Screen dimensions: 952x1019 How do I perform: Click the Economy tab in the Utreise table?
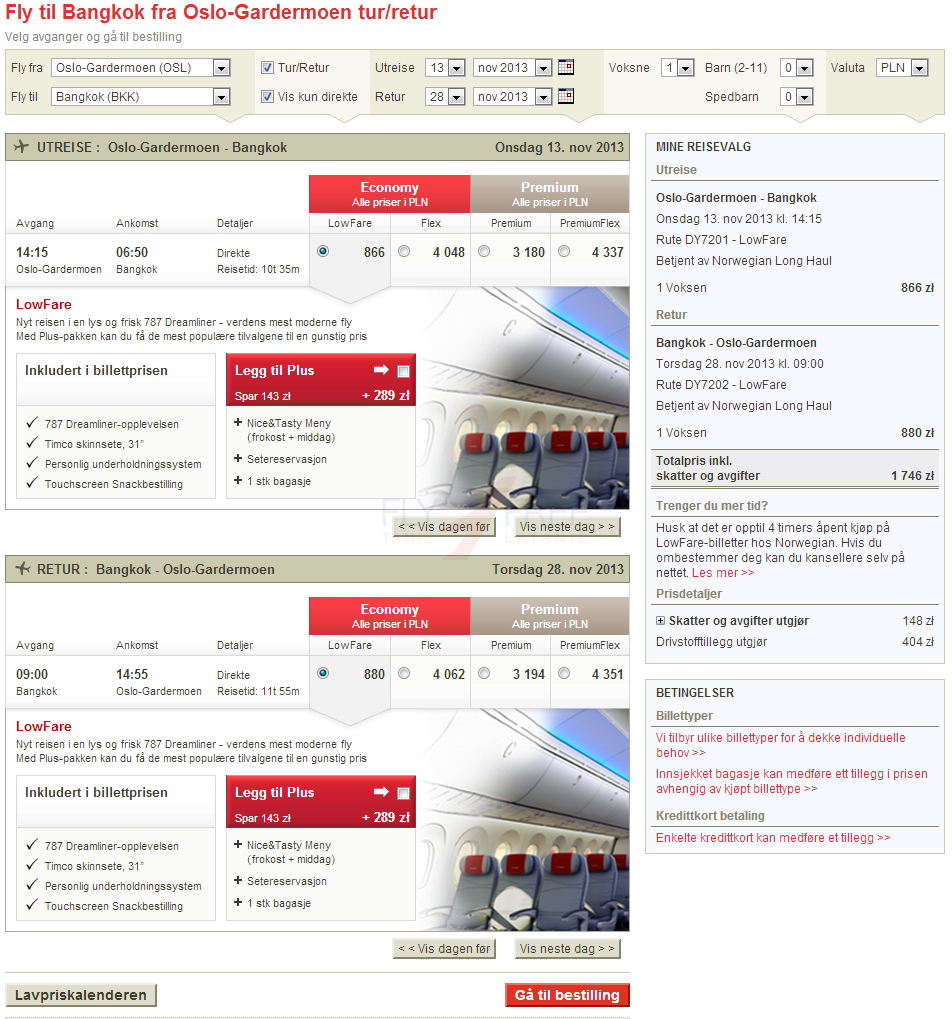(x=389, y=194)
